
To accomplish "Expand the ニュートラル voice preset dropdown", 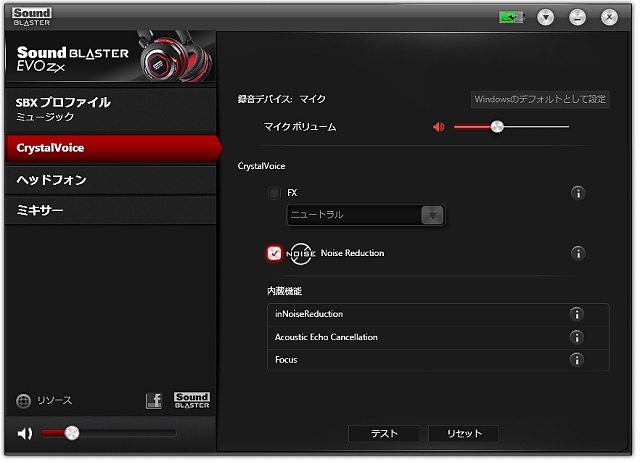I will 366,215.
